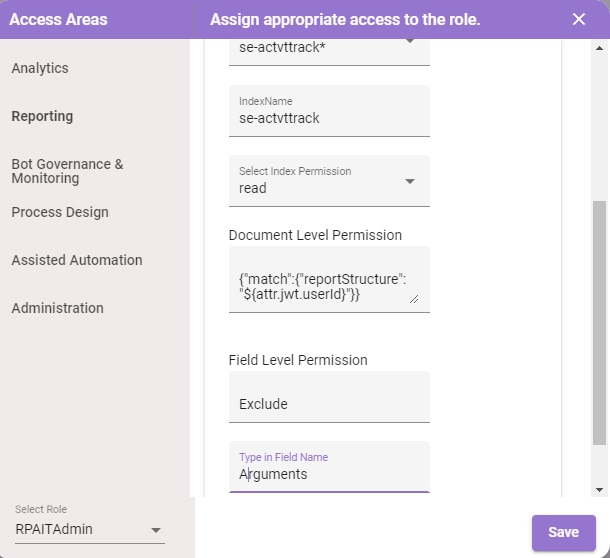Click the vertical scrollbar thumb
The image size is (610, 558).
[599, 323]
